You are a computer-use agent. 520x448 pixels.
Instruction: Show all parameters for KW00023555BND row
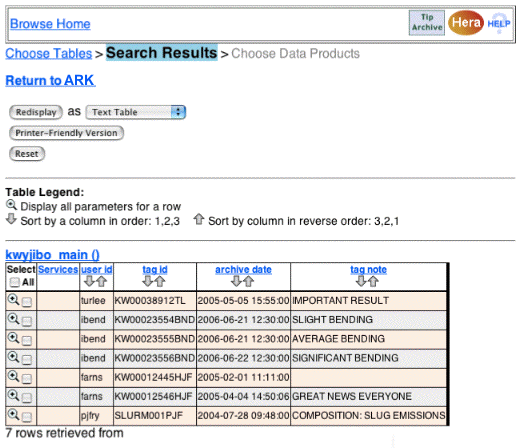tap(13, 338)
